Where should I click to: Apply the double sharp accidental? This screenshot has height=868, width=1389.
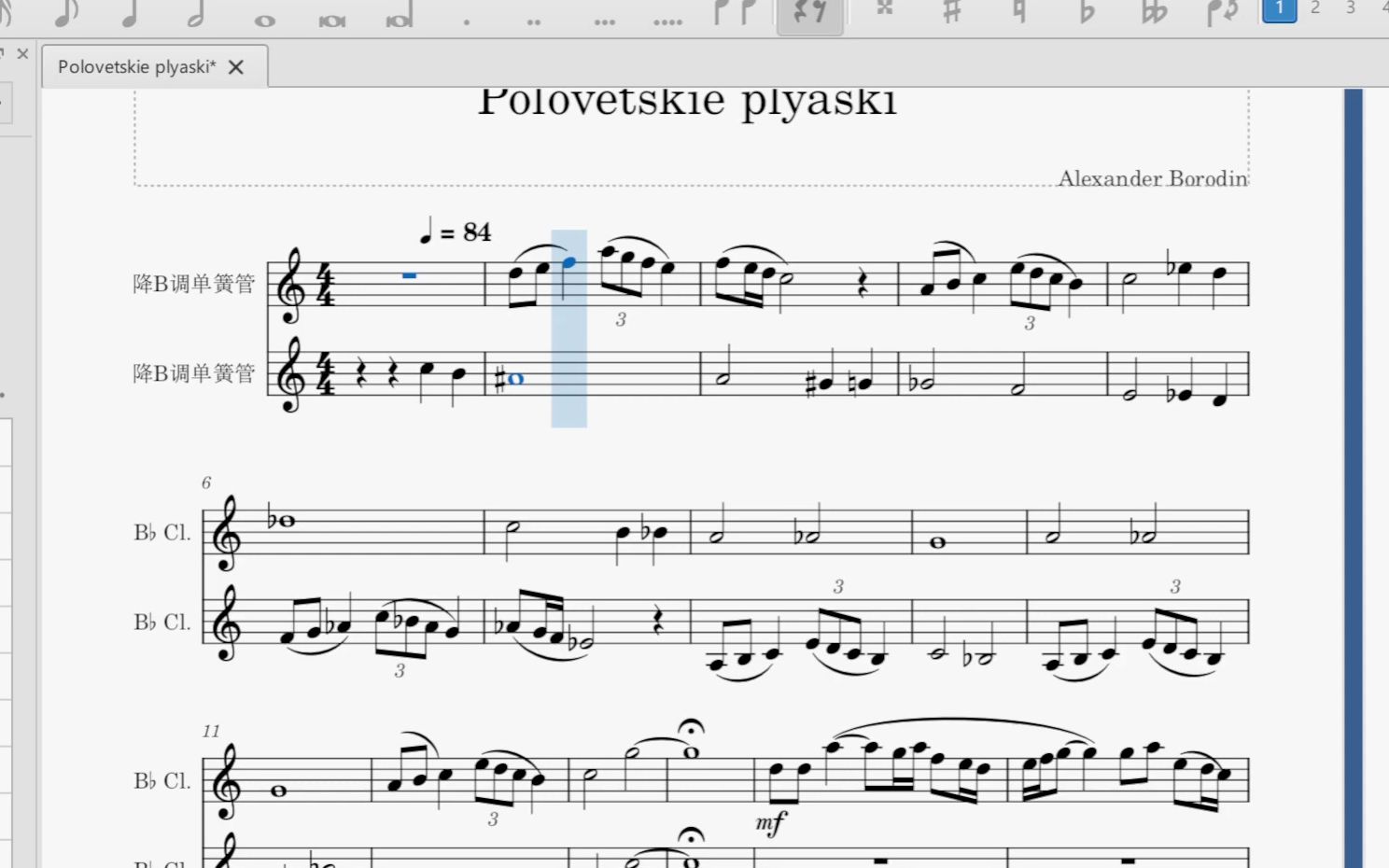[x=884, y=9]
